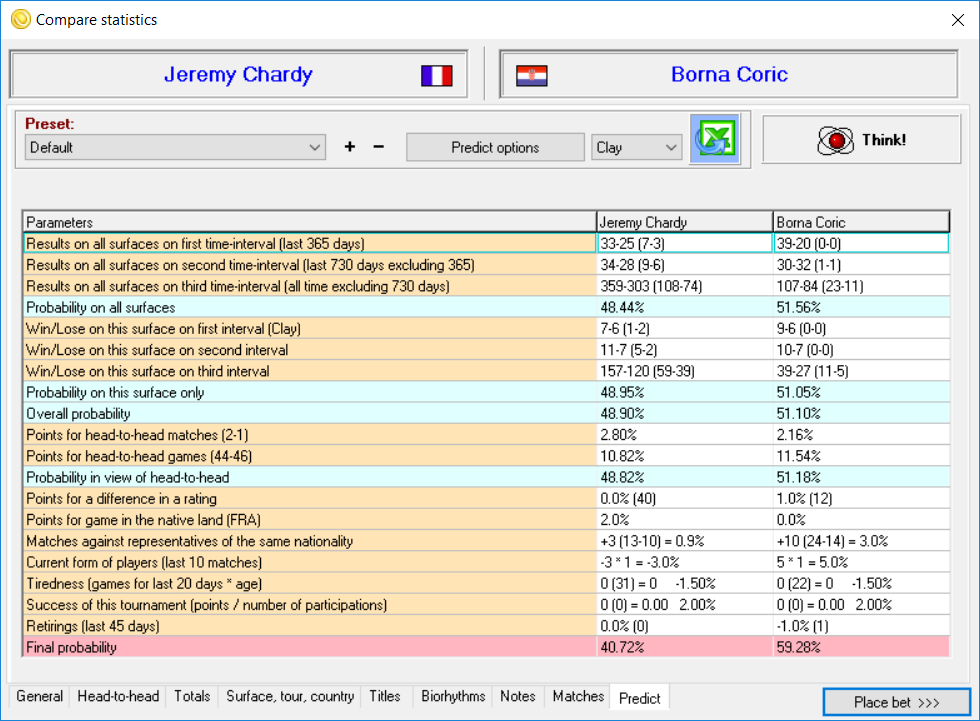Image resolution: width=980 pixels, height=721 pixels.
Task: Click the red atom Think icon
Action: [835, 141]
